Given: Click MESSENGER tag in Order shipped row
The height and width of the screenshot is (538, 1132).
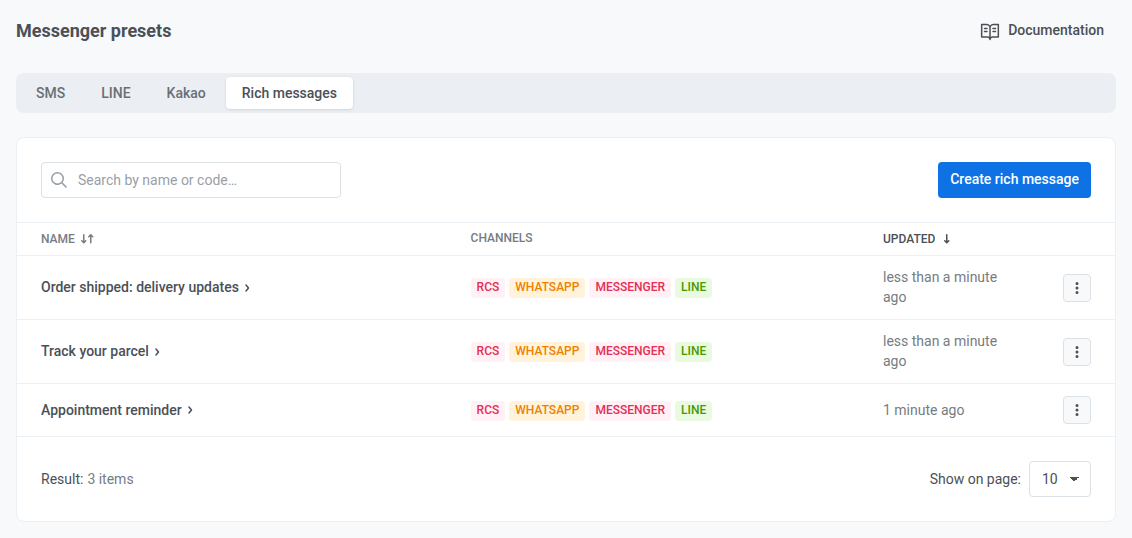Looking at the screenshot, I should (x=630, y=287).
